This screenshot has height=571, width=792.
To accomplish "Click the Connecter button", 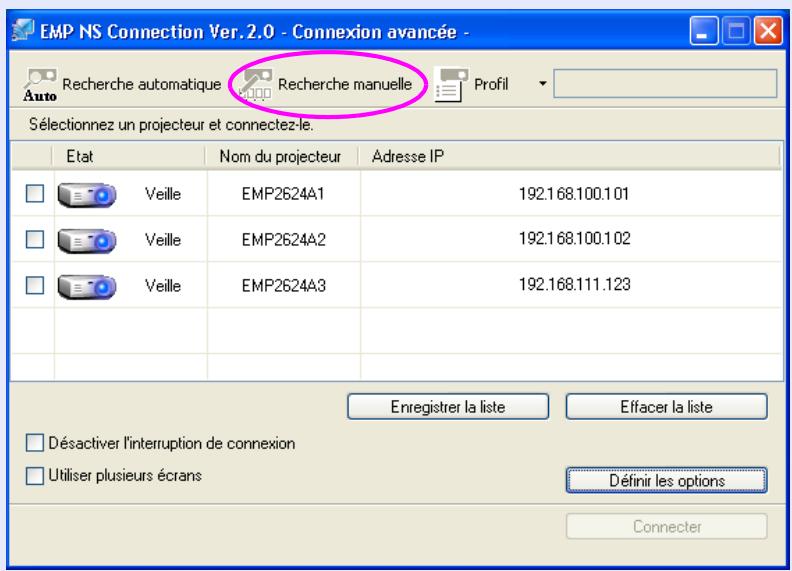I will (x=666, y=527).
